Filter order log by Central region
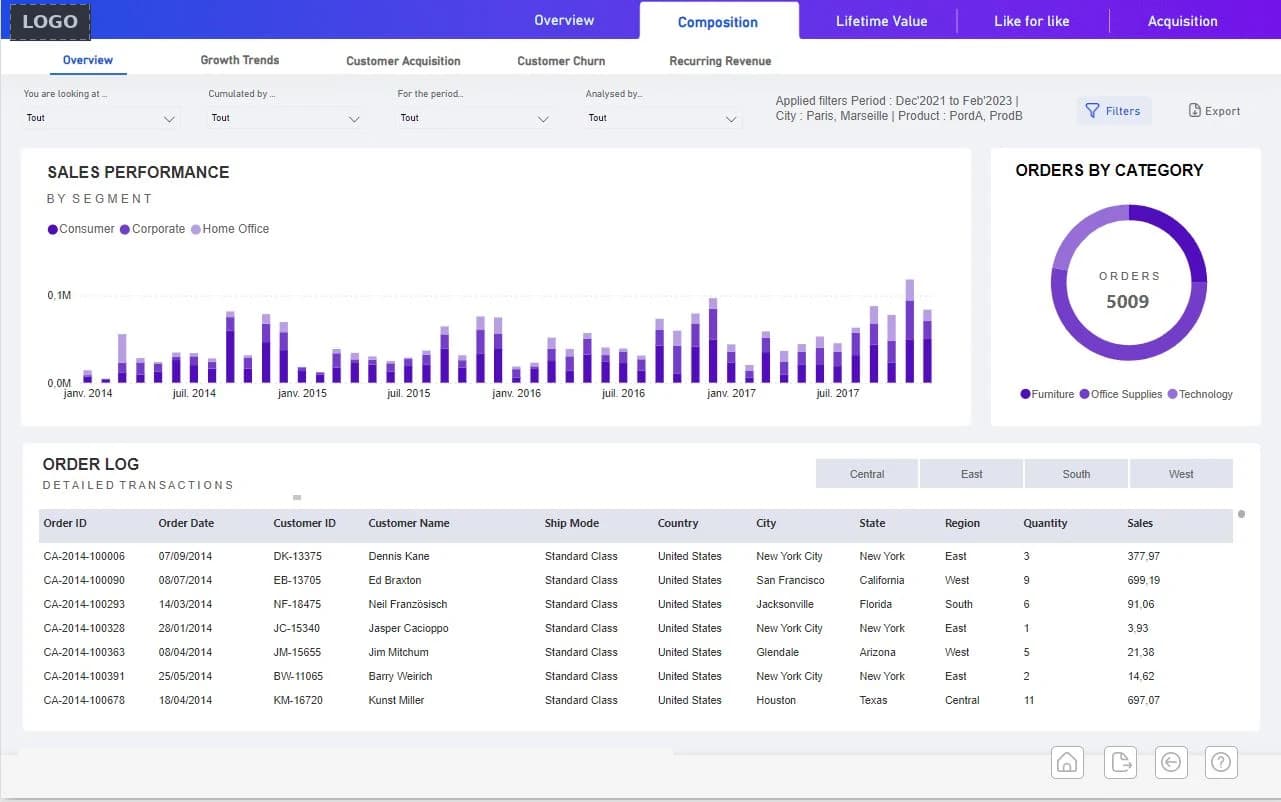This screenshot has width=1281, height=802. [x=867, y=474]
